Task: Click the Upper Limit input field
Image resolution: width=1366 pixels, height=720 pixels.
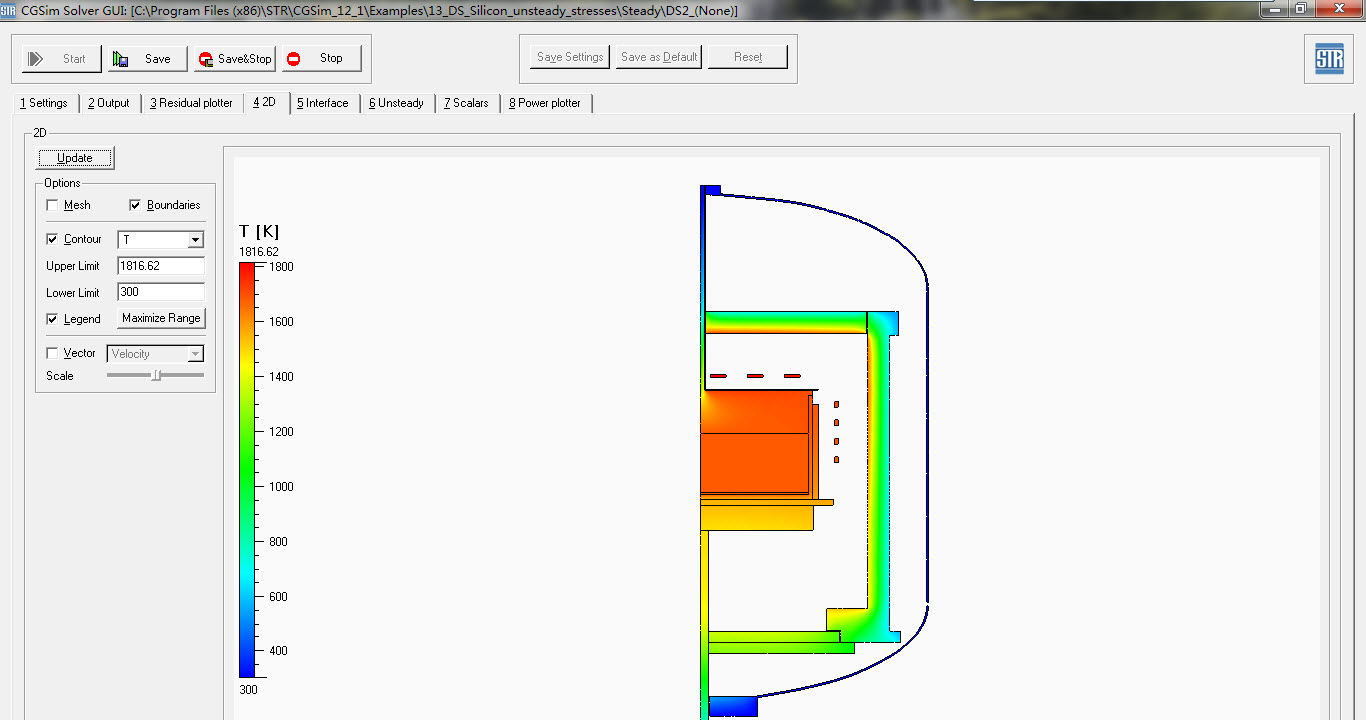Action: coord(161,266)
